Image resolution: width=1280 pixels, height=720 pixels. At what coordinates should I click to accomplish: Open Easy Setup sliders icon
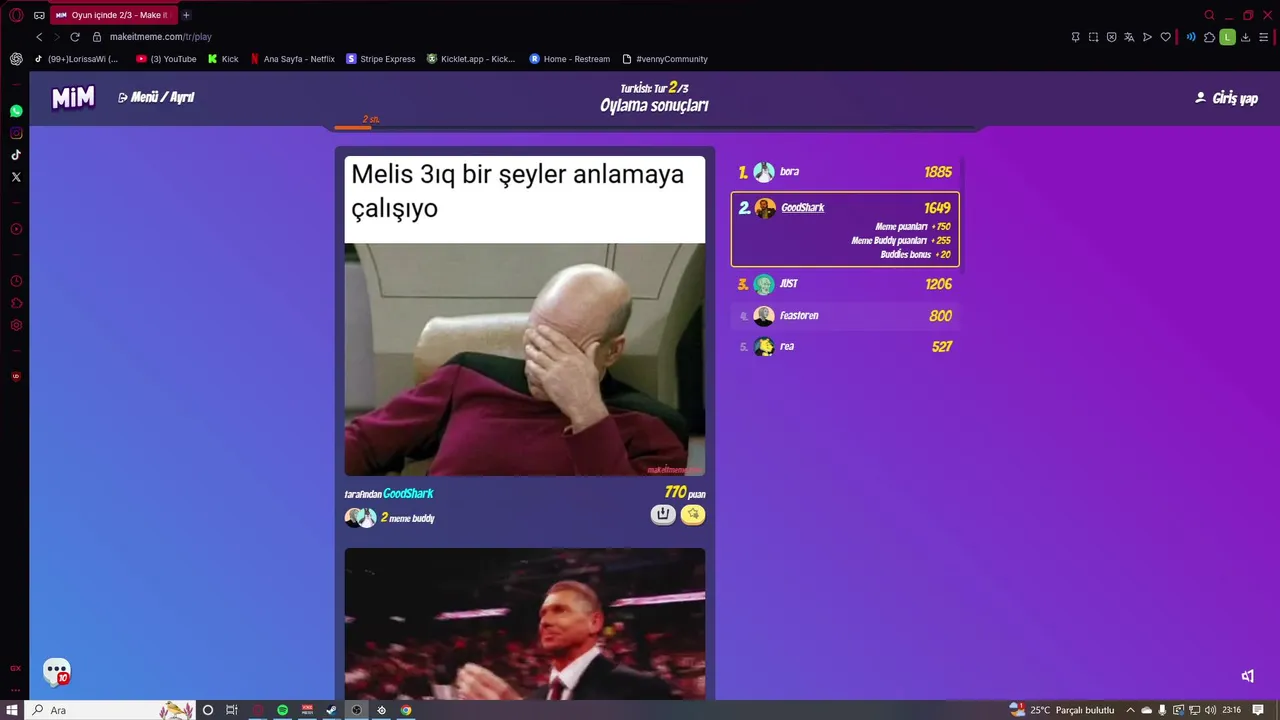coord(1264,37)
